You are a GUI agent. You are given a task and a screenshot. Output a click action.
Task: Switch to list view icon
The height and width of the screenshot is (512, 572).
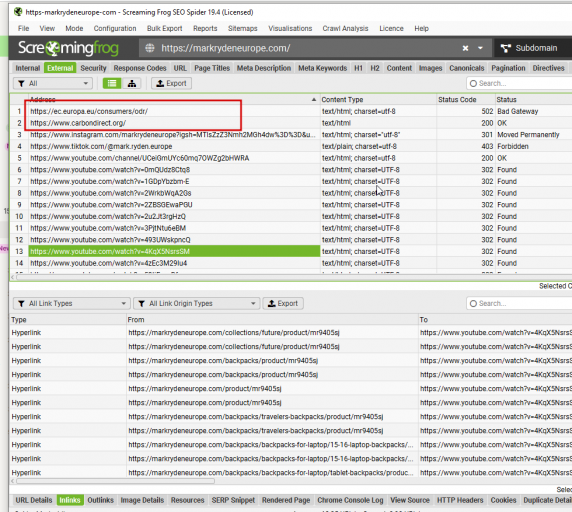pos(112,84)
